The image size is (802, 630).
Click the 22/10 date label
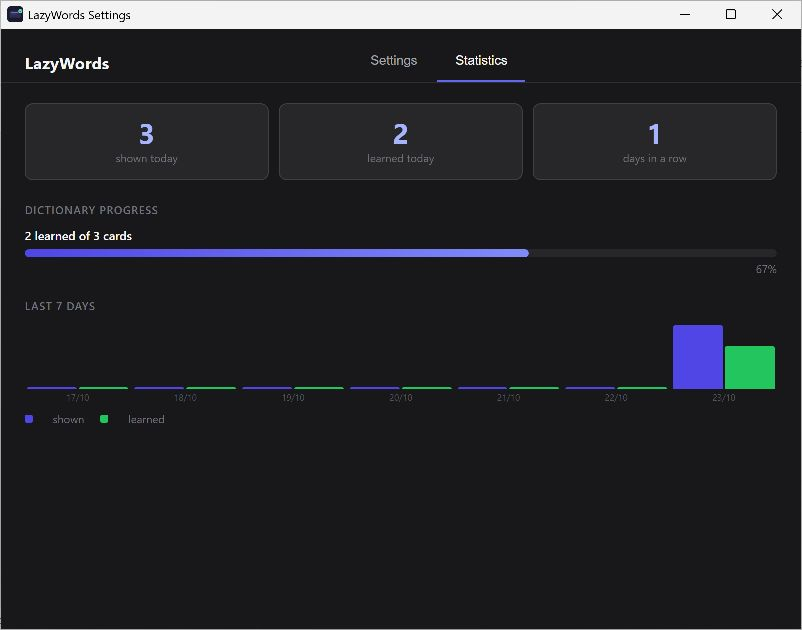pos(616,397)
